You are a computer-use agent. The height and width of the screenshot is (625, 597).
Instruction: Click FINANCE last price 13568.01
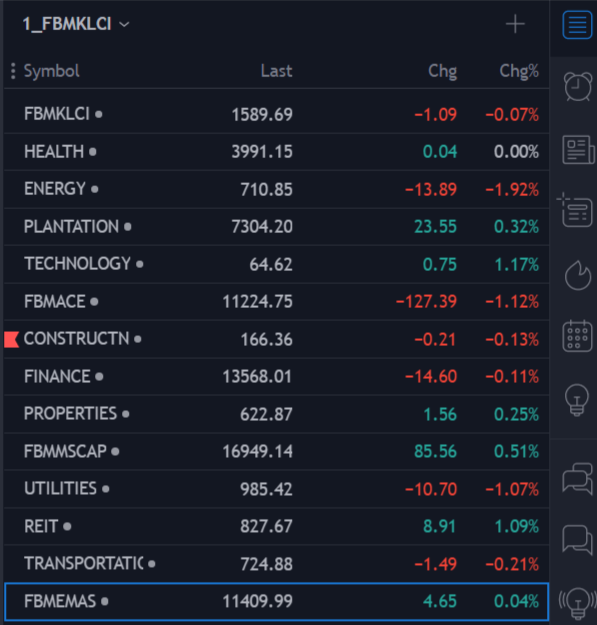click(257, 377)
